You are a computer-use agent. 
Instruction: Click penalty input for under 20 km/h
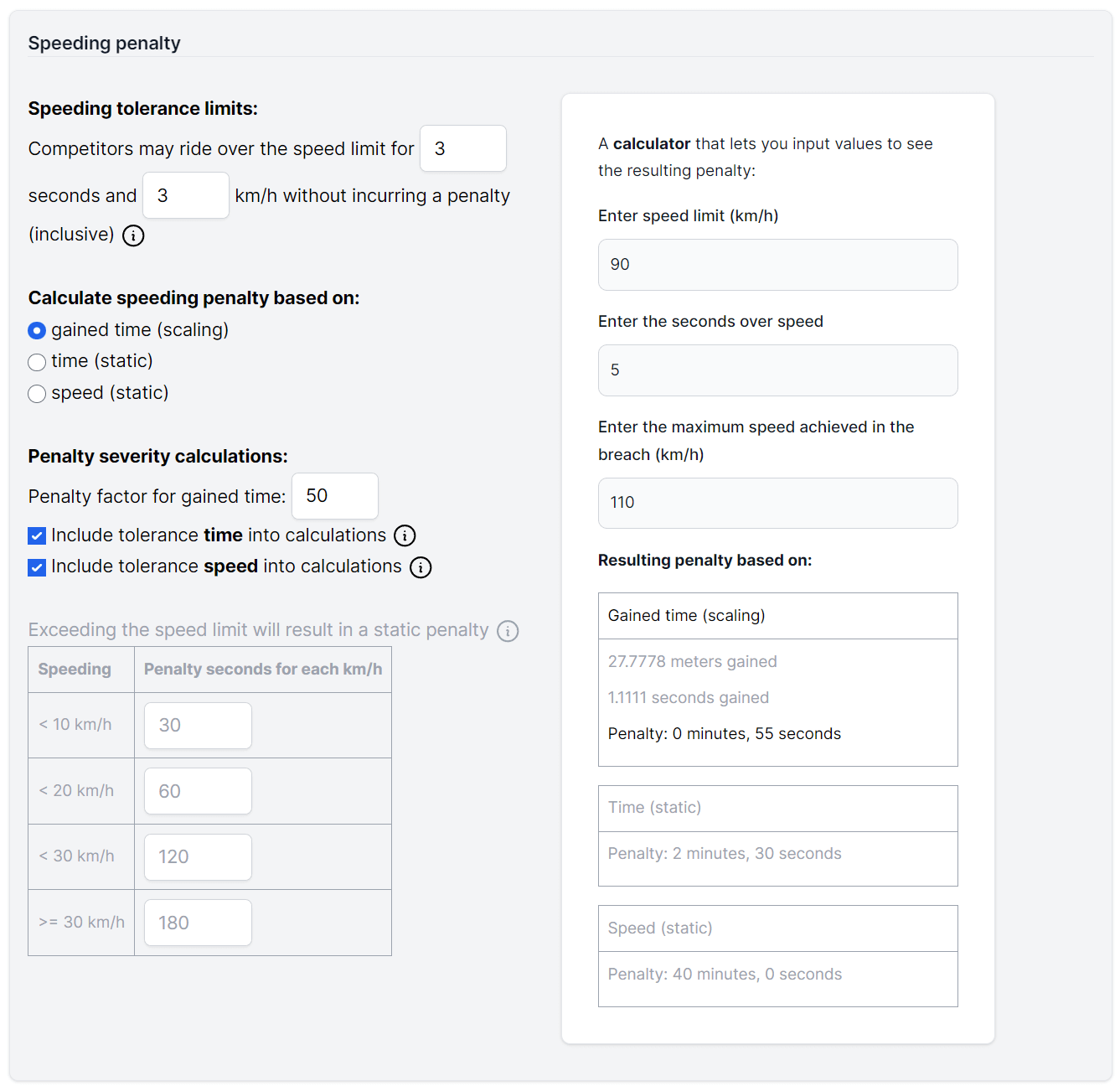(x=198, y=791)
